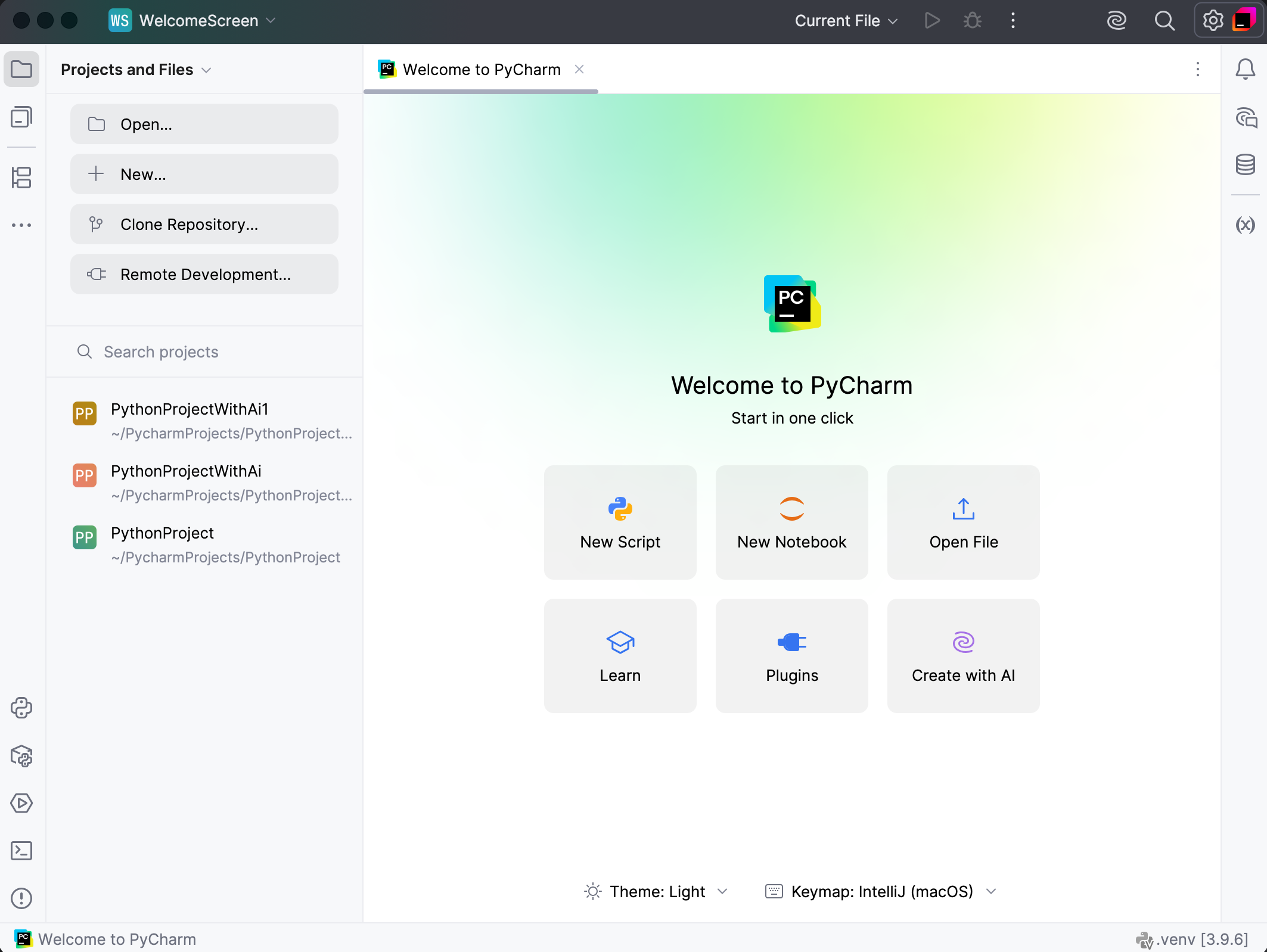
Task: Open the Terminal tool window
Action: click(x=21, y=851)
